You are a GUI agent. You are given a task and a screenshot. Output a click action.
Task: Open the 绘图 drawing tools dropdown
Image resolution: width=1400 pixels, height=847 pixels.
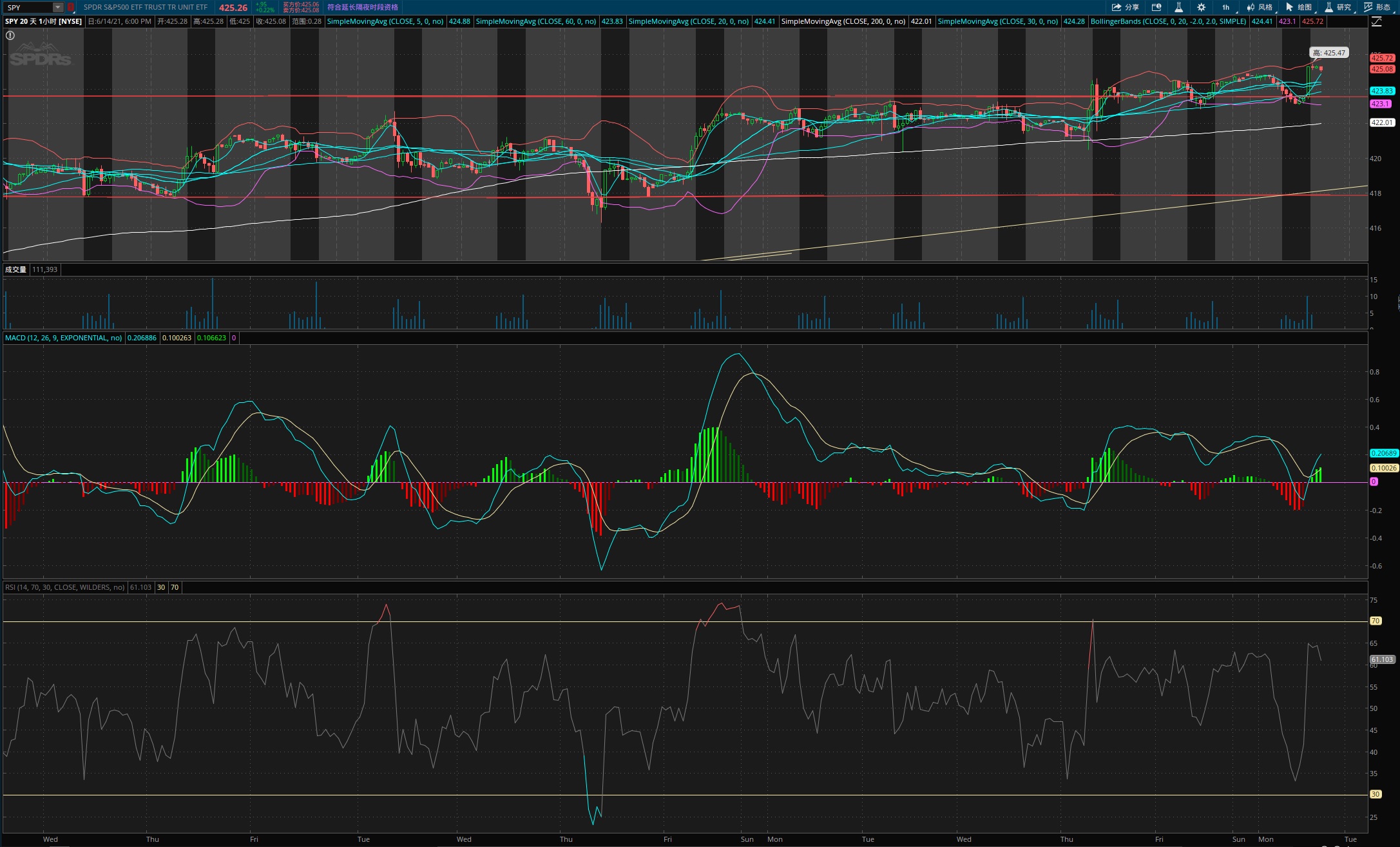(x=1298, y=7)
